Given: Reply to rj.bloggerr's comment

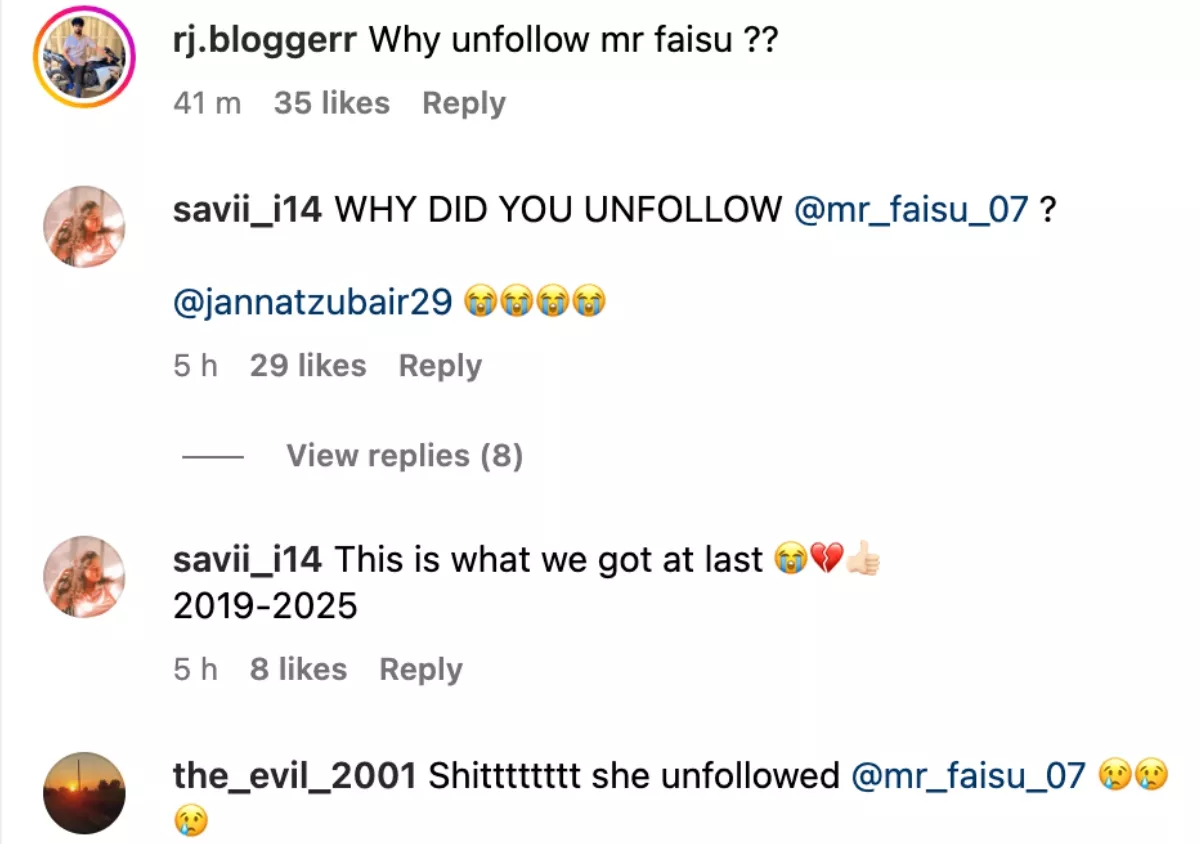Looking at the screenshot, I should tap(464, 103).
